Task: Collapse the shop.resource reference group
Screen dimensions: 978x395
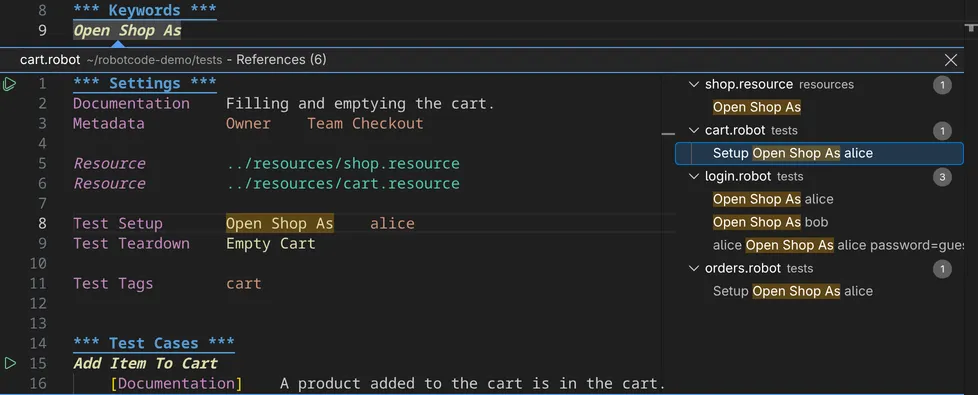Action: (694, 84)
